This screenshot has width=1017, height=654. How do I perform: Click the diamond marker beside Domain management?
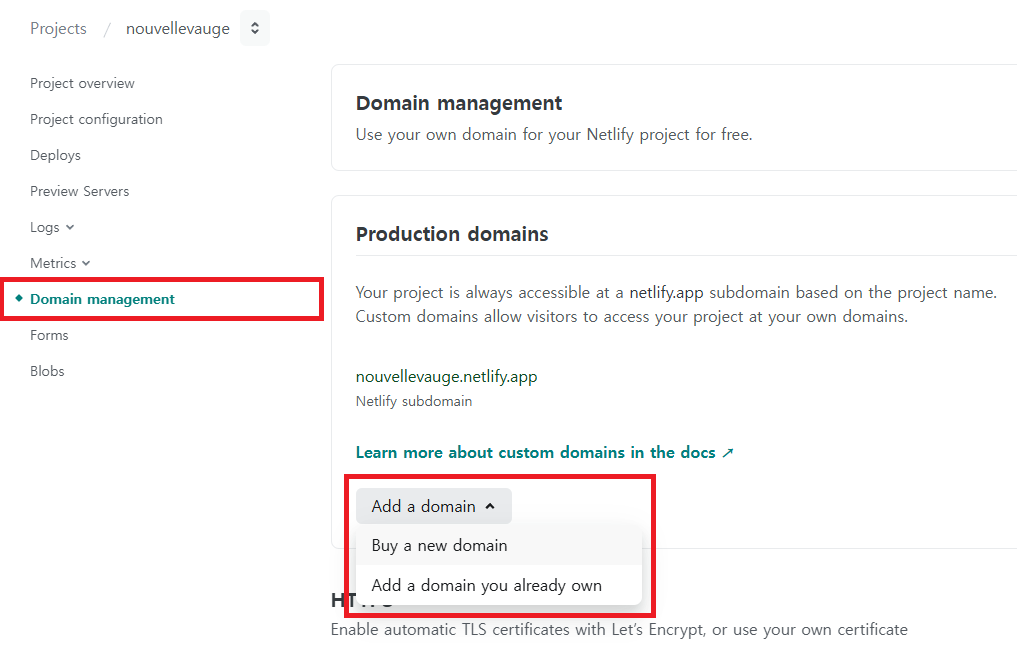(19, 298)
